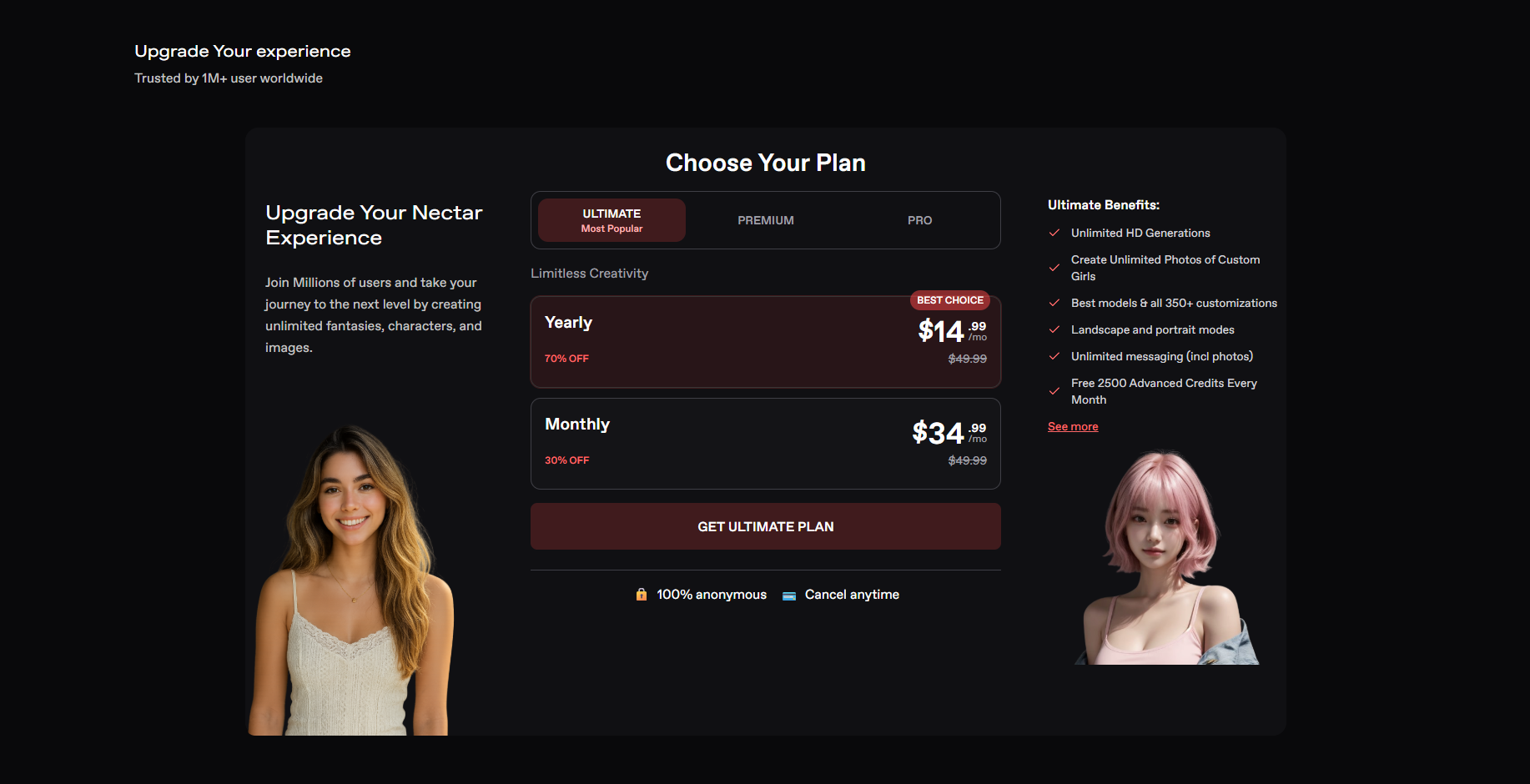Viewport: 1530px width, 784px height.
Task: Click the GET ULTIMATE PLAN button
Action: (766, 526)
